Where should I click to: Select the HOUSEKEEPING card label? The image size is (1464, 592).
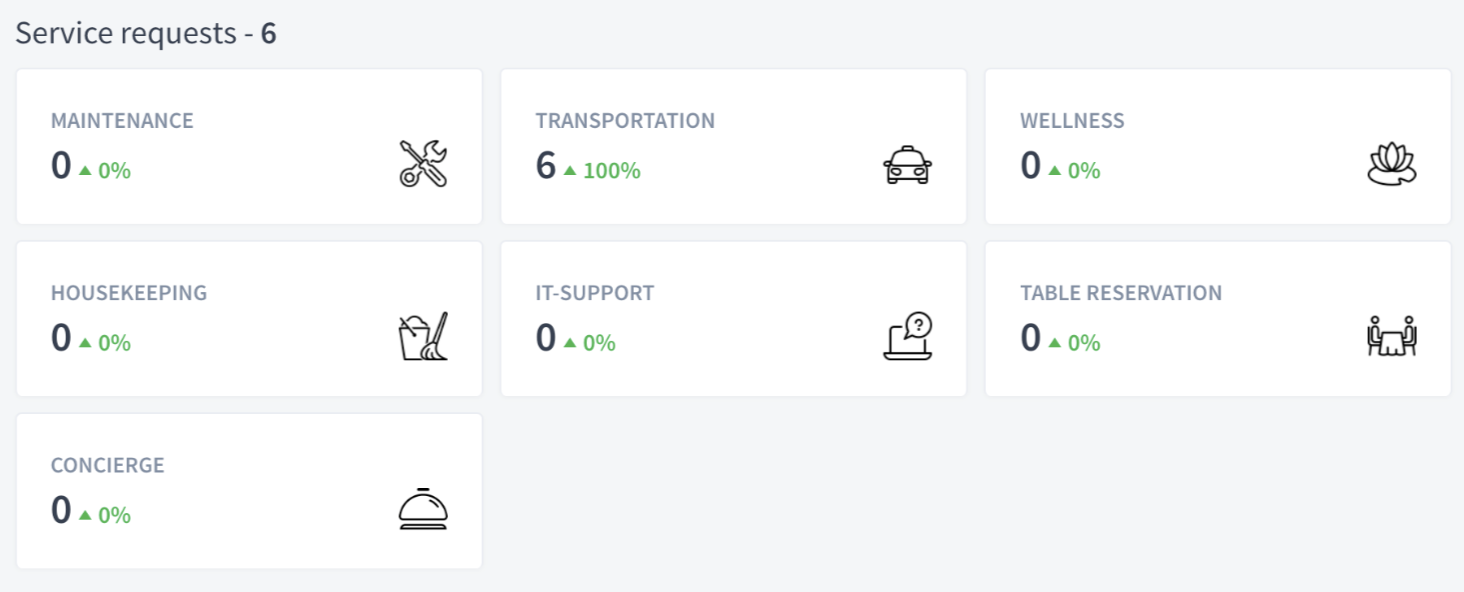tap(129, 293)
